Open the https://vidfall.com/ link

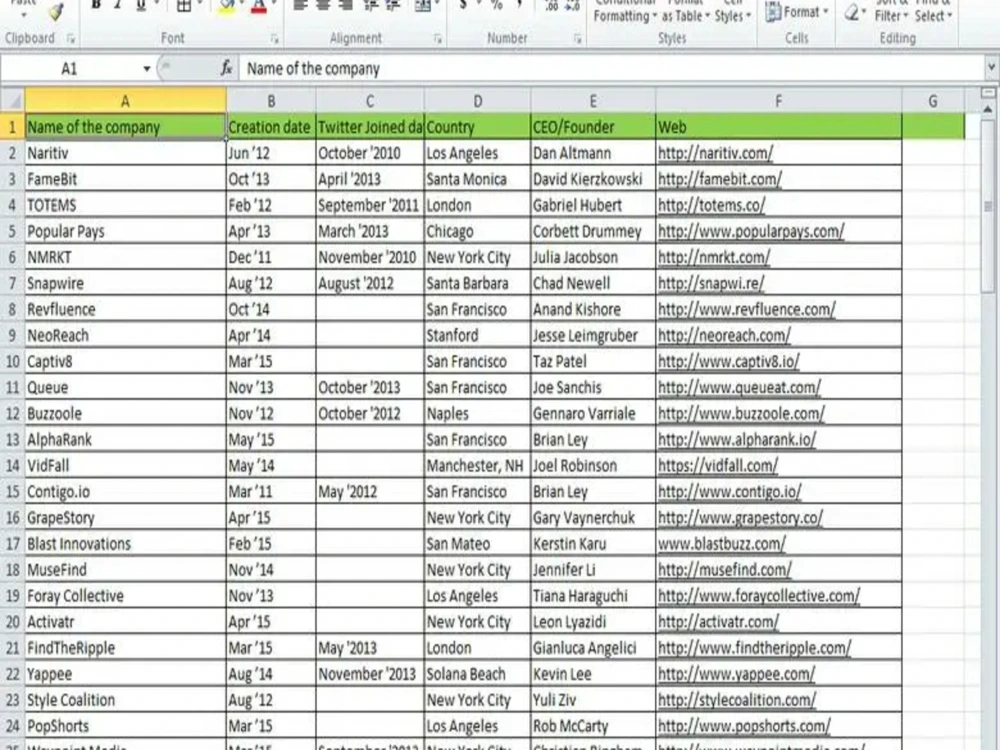point(717,466)
